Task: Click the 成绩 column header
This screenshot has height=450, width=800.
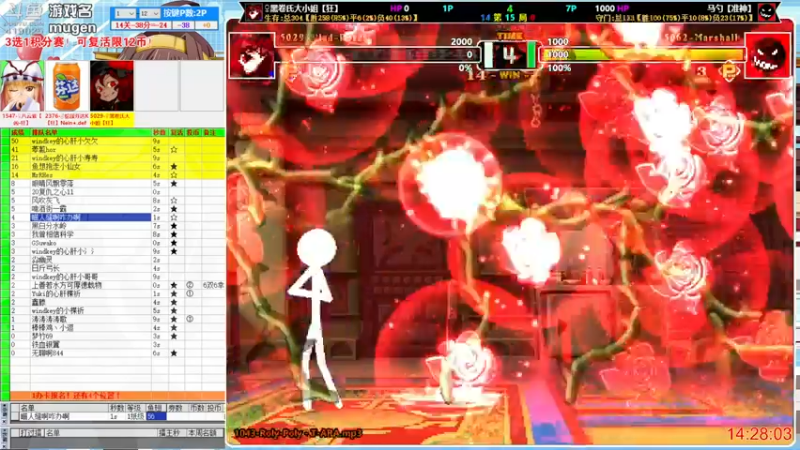Action: point(18,133)
